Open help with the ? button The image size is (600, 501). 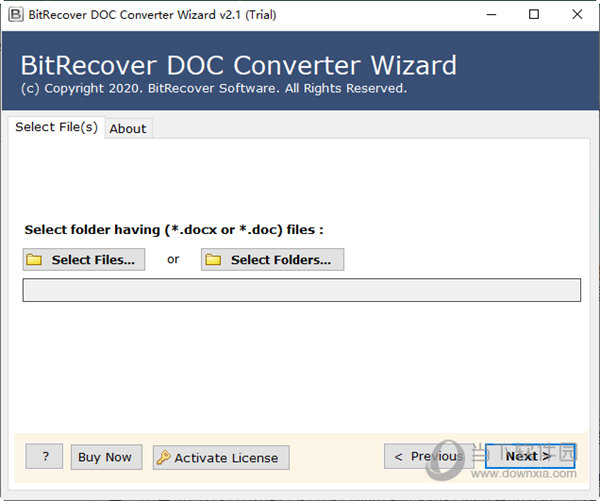tap(44, 456)
